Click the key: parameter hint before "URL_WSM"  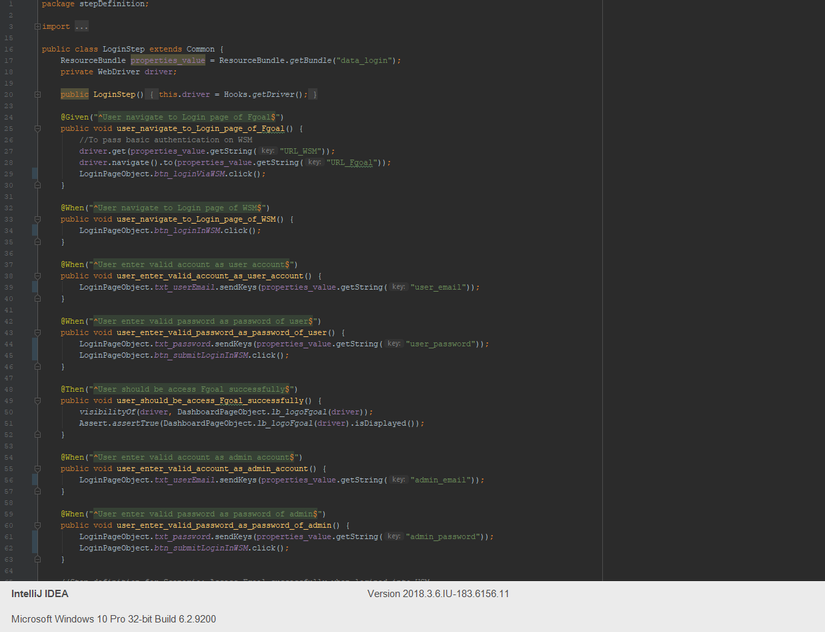268,151
